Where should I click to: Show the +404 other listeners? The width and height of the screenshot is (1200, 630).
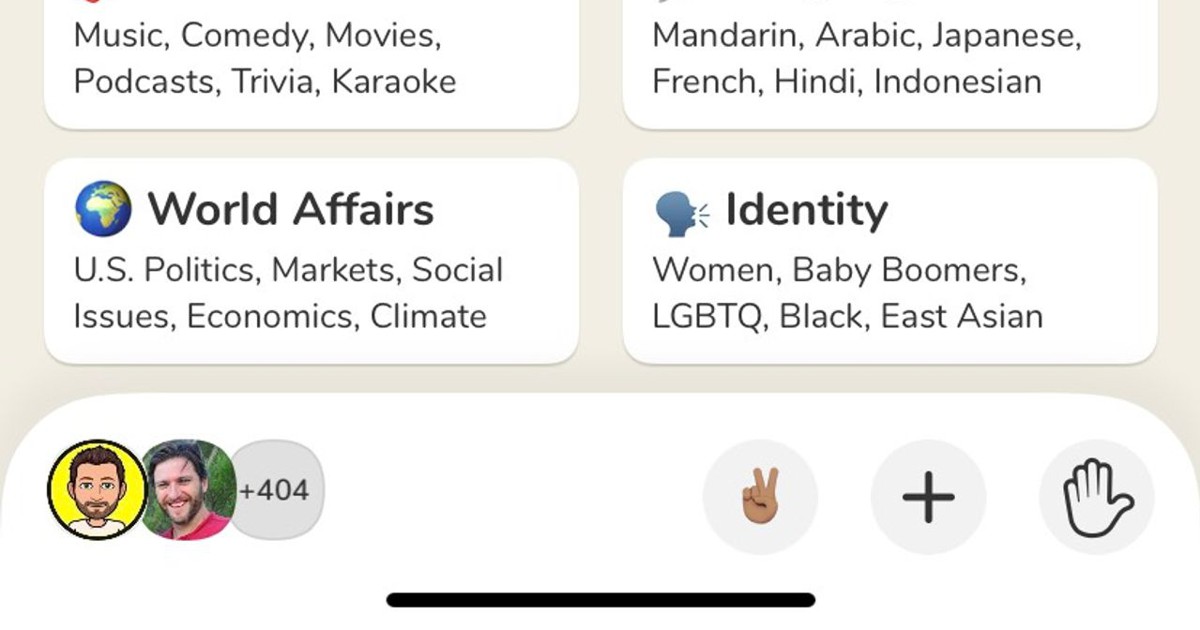[x=276, y=491]
